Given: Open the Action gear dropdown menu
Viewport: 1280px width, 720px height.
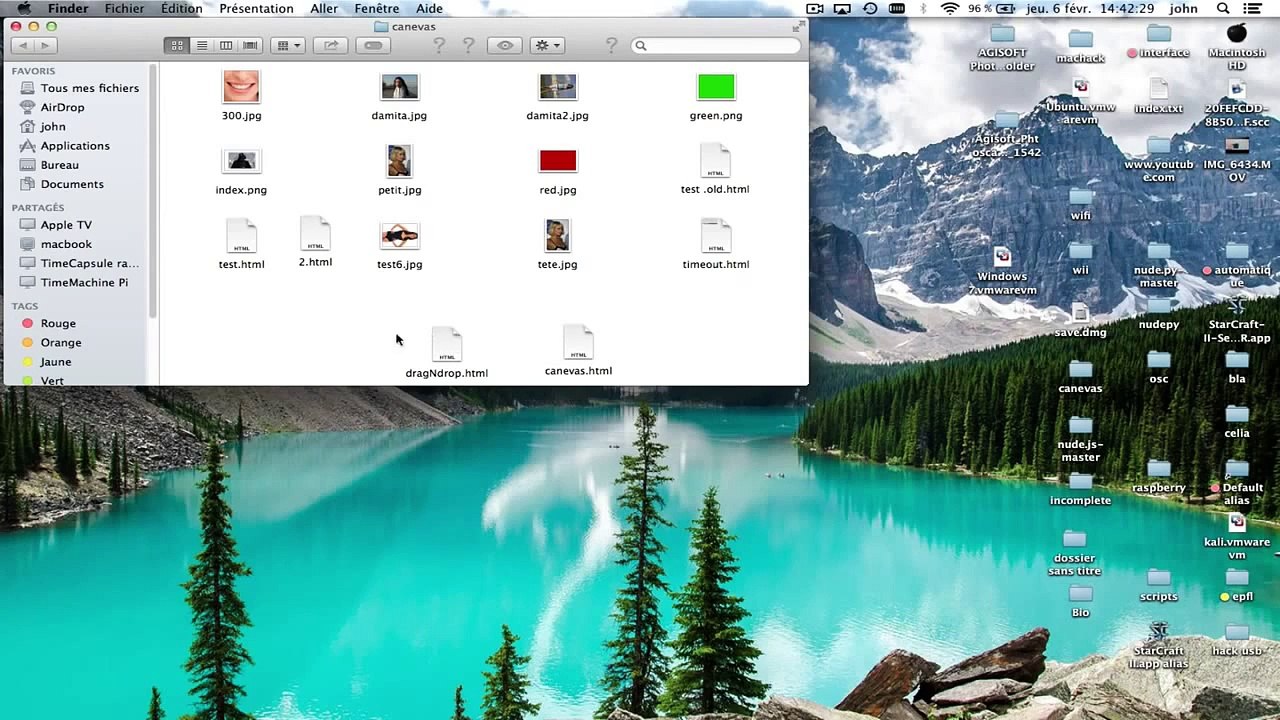Looking at the screenshot, I should [547, 45].
